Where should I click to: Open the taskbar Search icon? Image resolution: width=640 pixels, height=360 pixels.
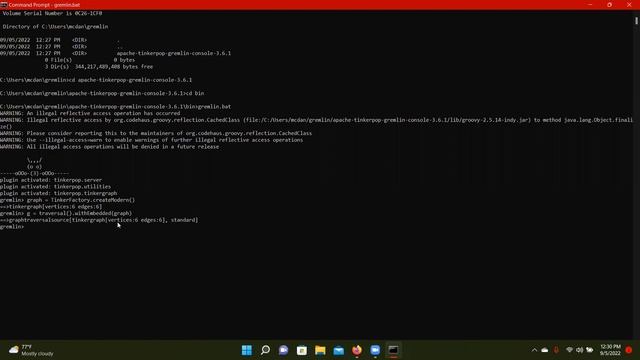265,350
